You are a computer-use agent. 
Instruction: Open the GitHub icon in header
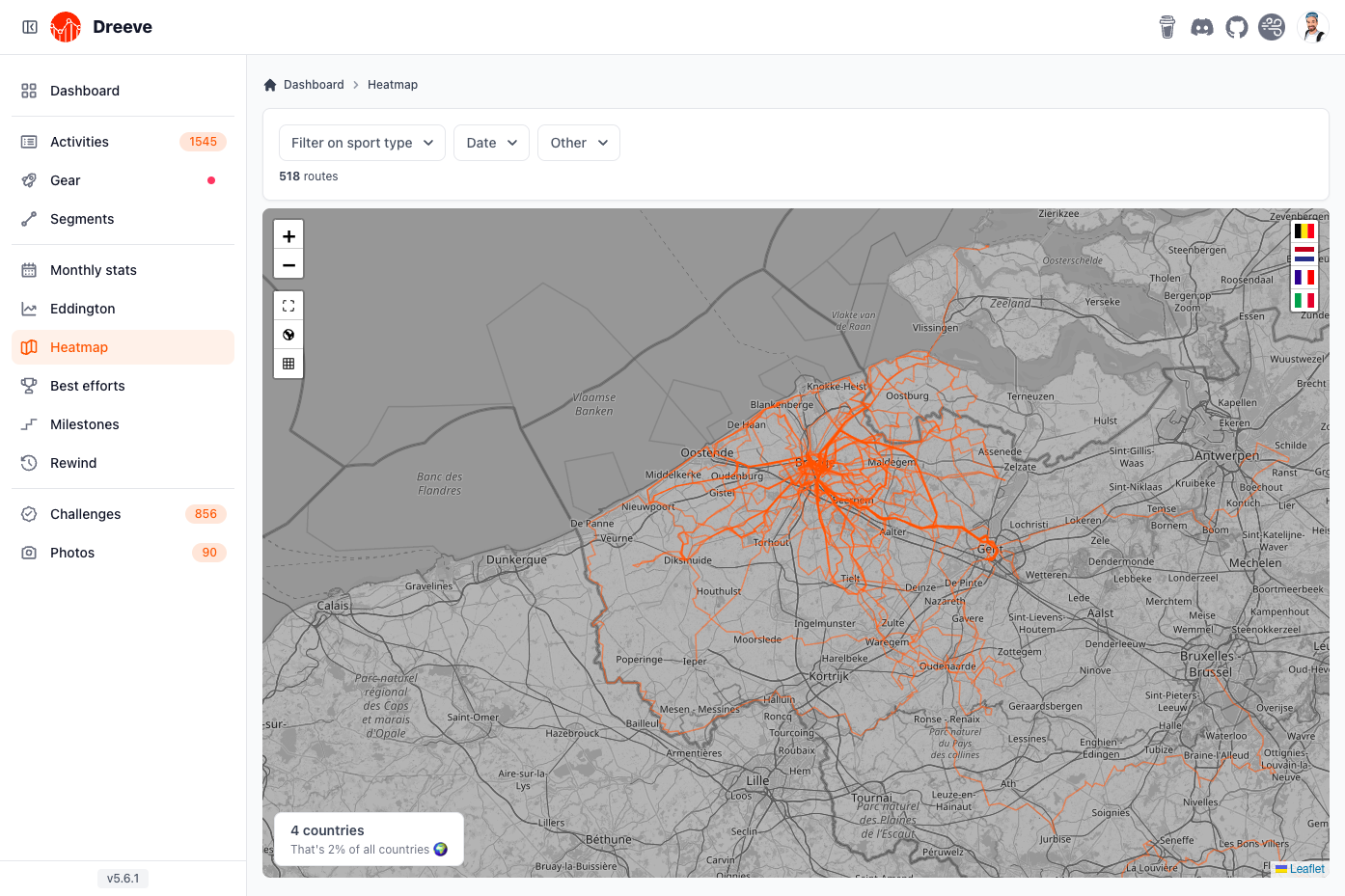(1237, 27)
